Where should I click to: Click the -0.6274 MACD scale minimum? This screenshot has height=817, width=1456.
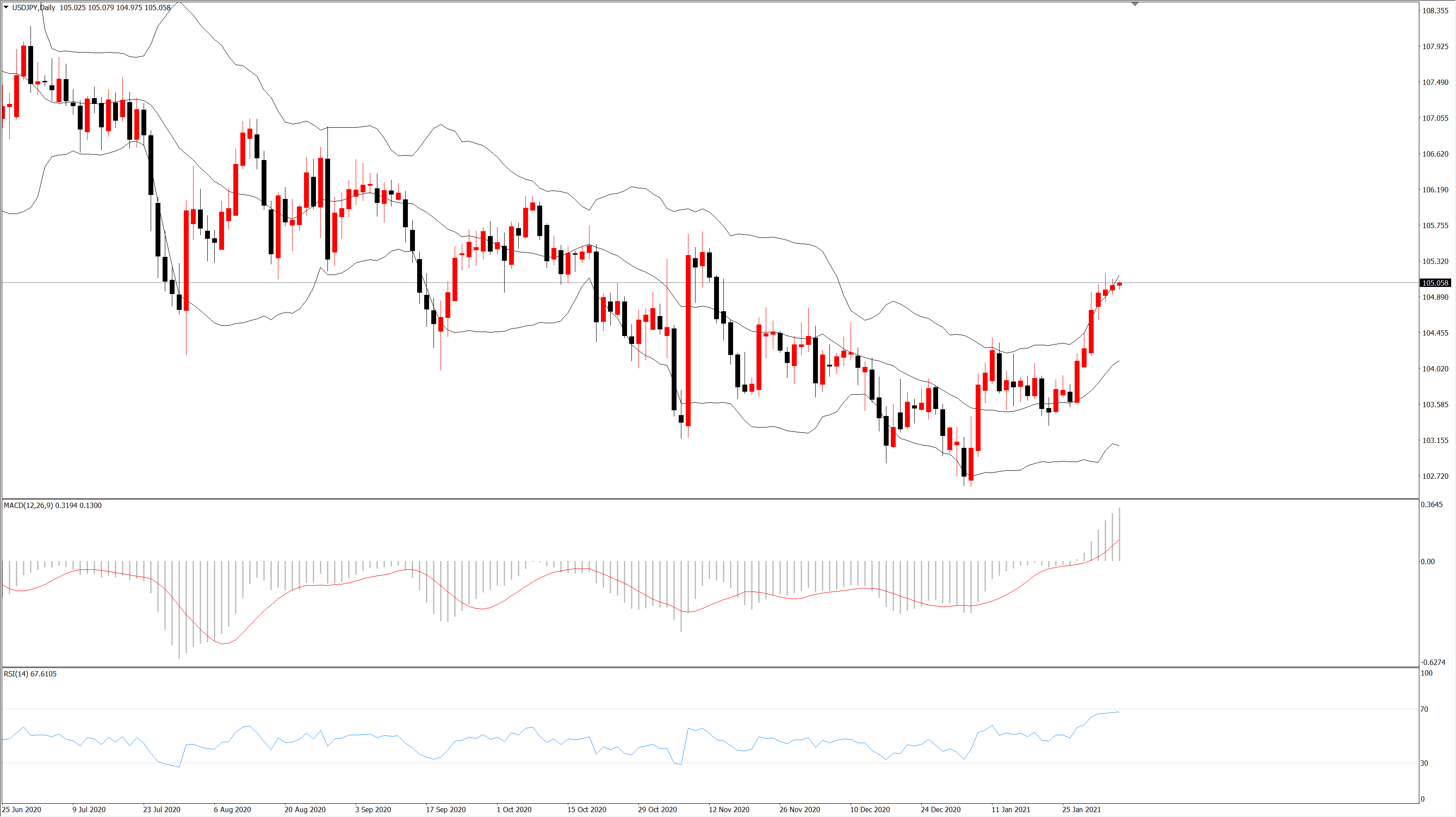[1433, 662]
